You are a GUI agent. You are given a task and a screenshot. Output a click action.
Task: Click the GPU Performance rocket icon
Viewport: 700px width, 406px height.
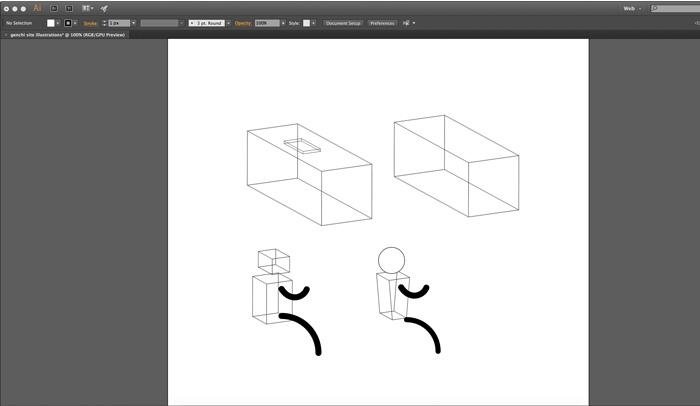click(x=104, y=8)
